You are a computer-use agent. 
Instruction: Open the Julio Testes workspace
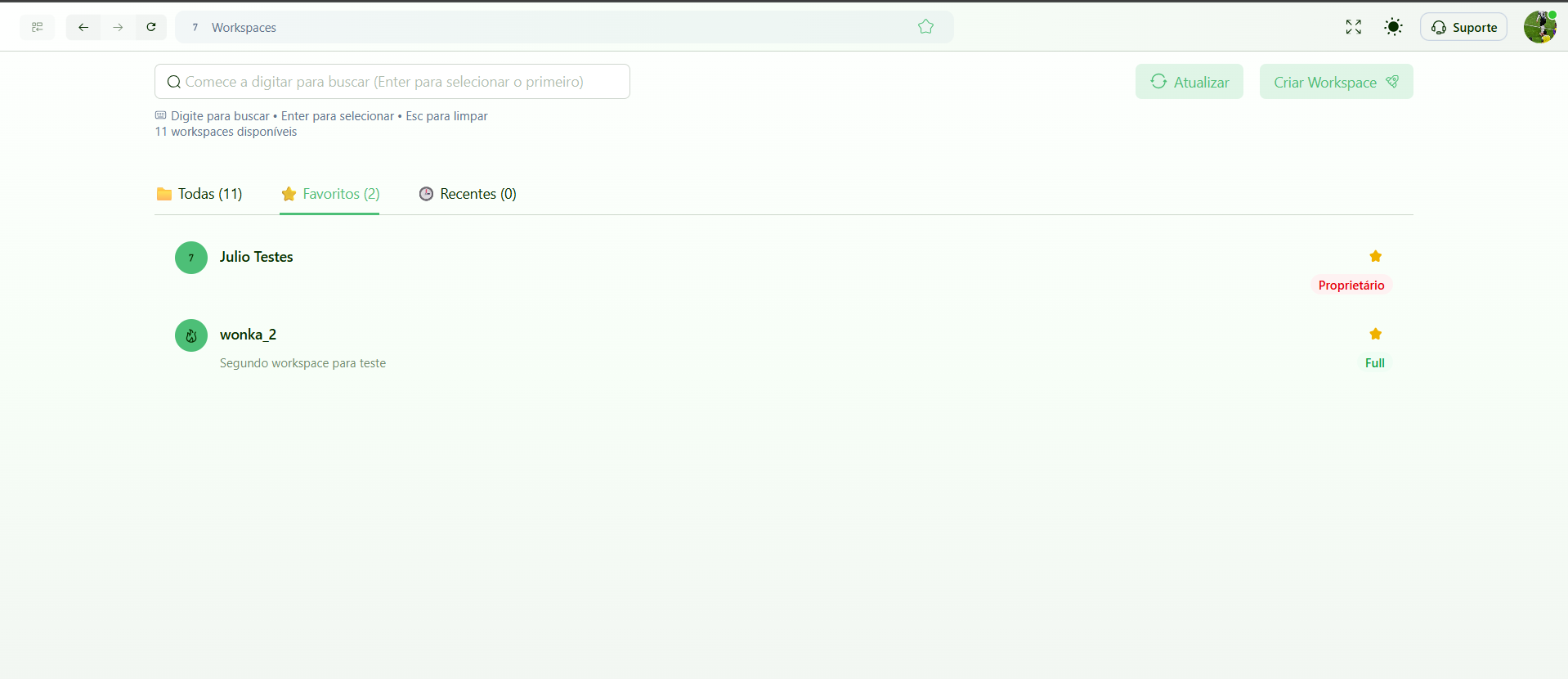point(256,257)
